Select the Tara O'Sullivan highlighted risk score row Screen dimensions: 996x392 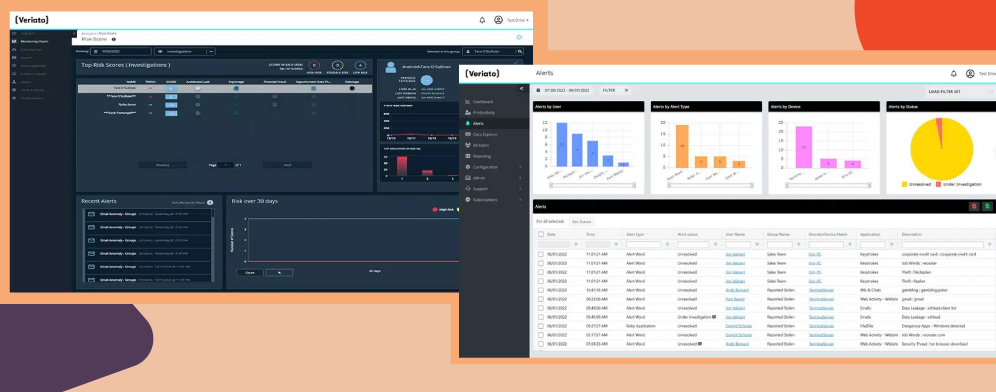[225, 88]
